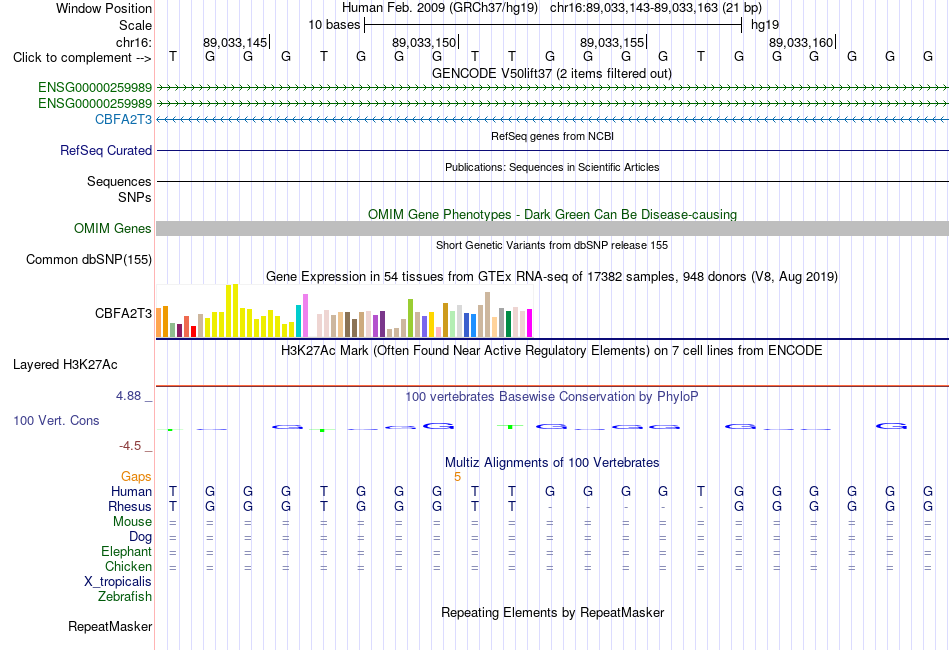Click the Sequences track label
This screenshot has height=650, width=950.
pyautogui.click(x=119, y=181)
